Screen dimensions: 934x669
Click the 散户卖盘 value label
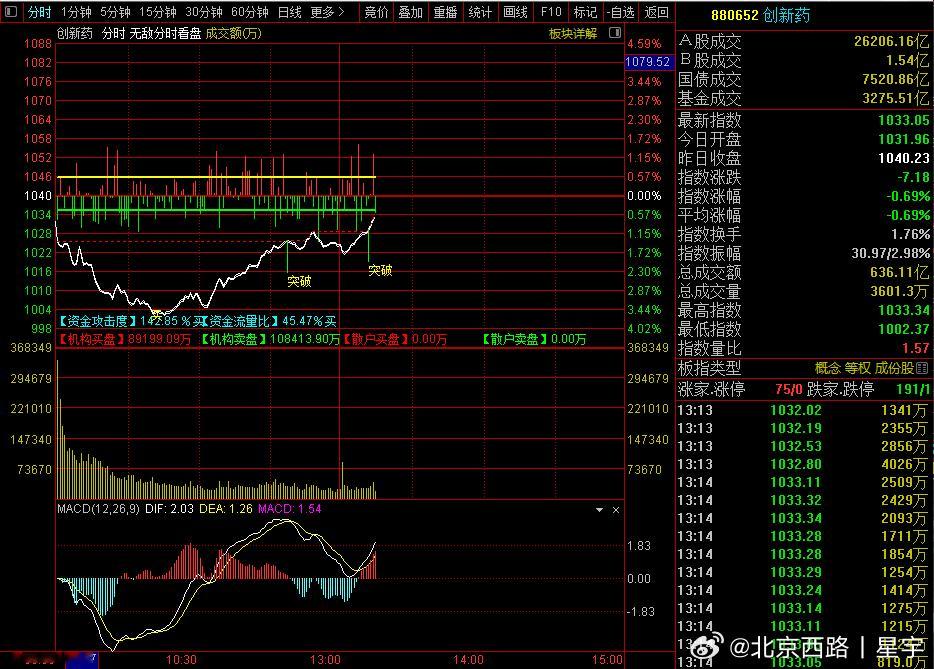click(x=534, y=340)
